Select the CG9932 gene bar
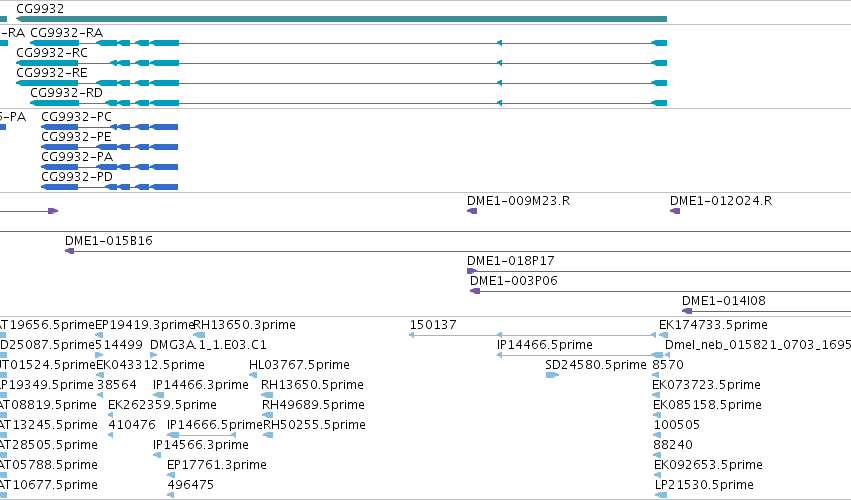 [x=341, y=19]
